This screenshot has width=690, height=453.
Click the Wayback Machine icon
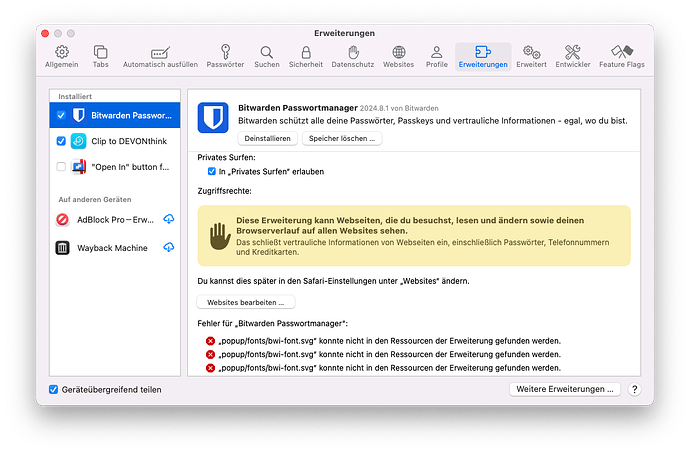(x=62, y=248)
